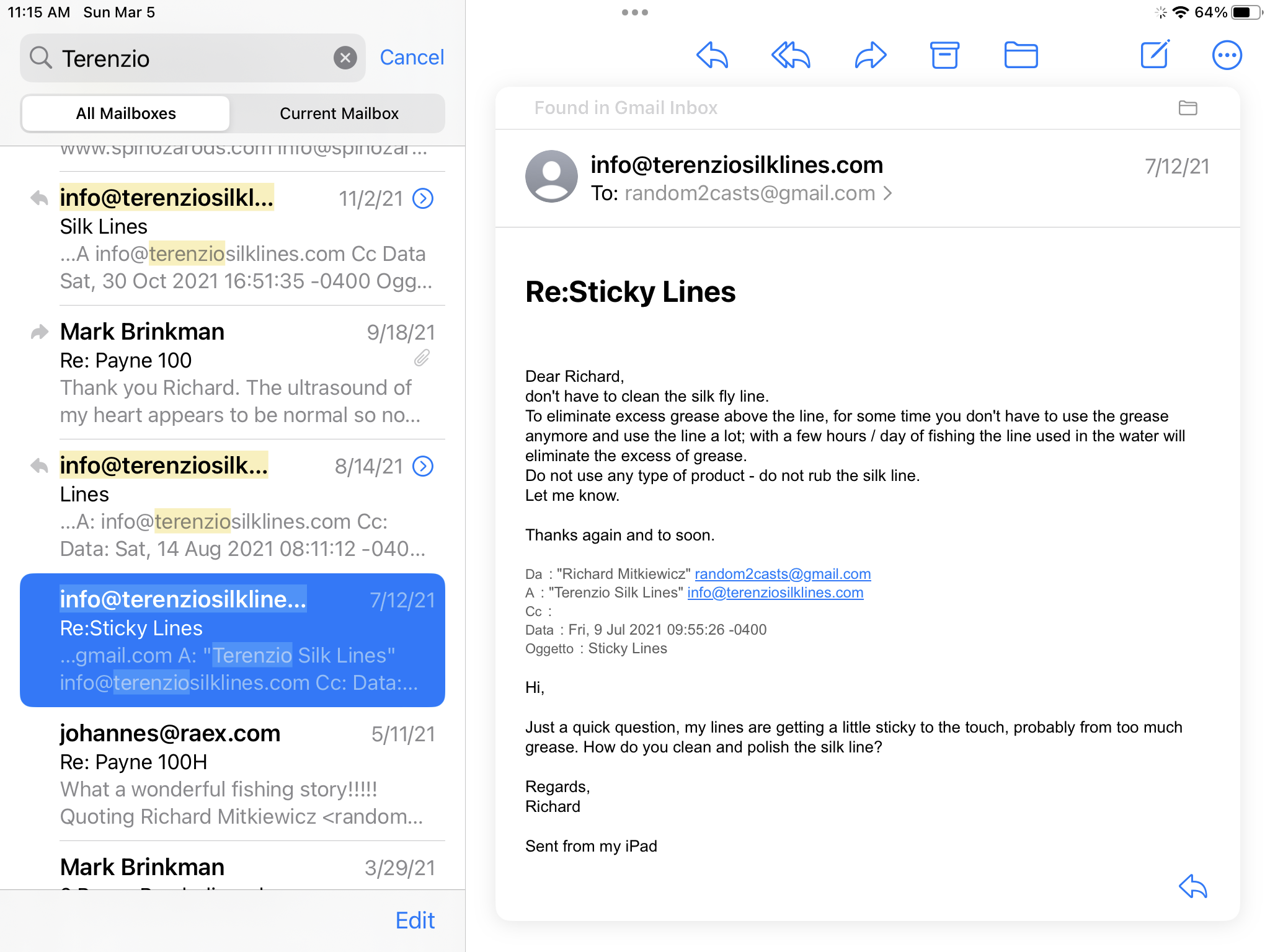
Task: Open the info@terenziosilklines.com link in the quoted header
Action: [775, 593]
